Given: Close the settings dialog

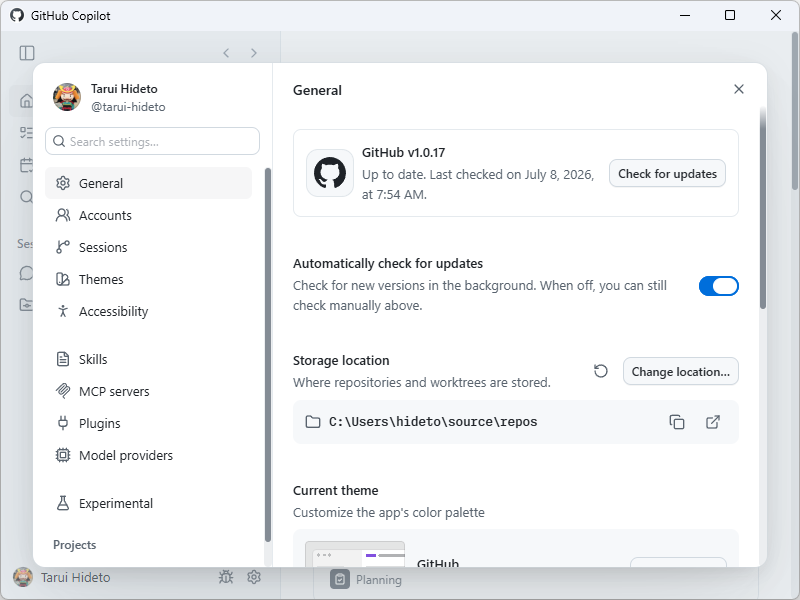Looking at the screenshot, I should click(x=739, y=89).
